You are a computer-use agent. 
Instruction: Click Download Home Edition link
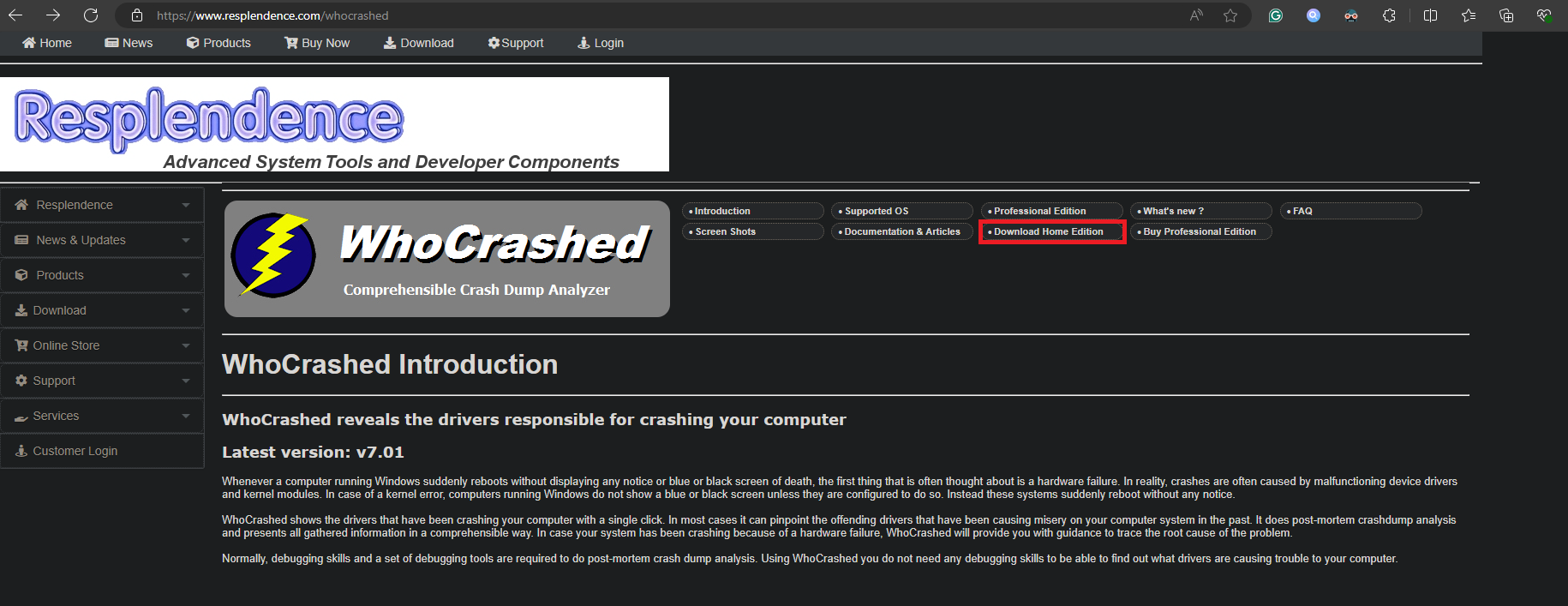click(1052, 231)
